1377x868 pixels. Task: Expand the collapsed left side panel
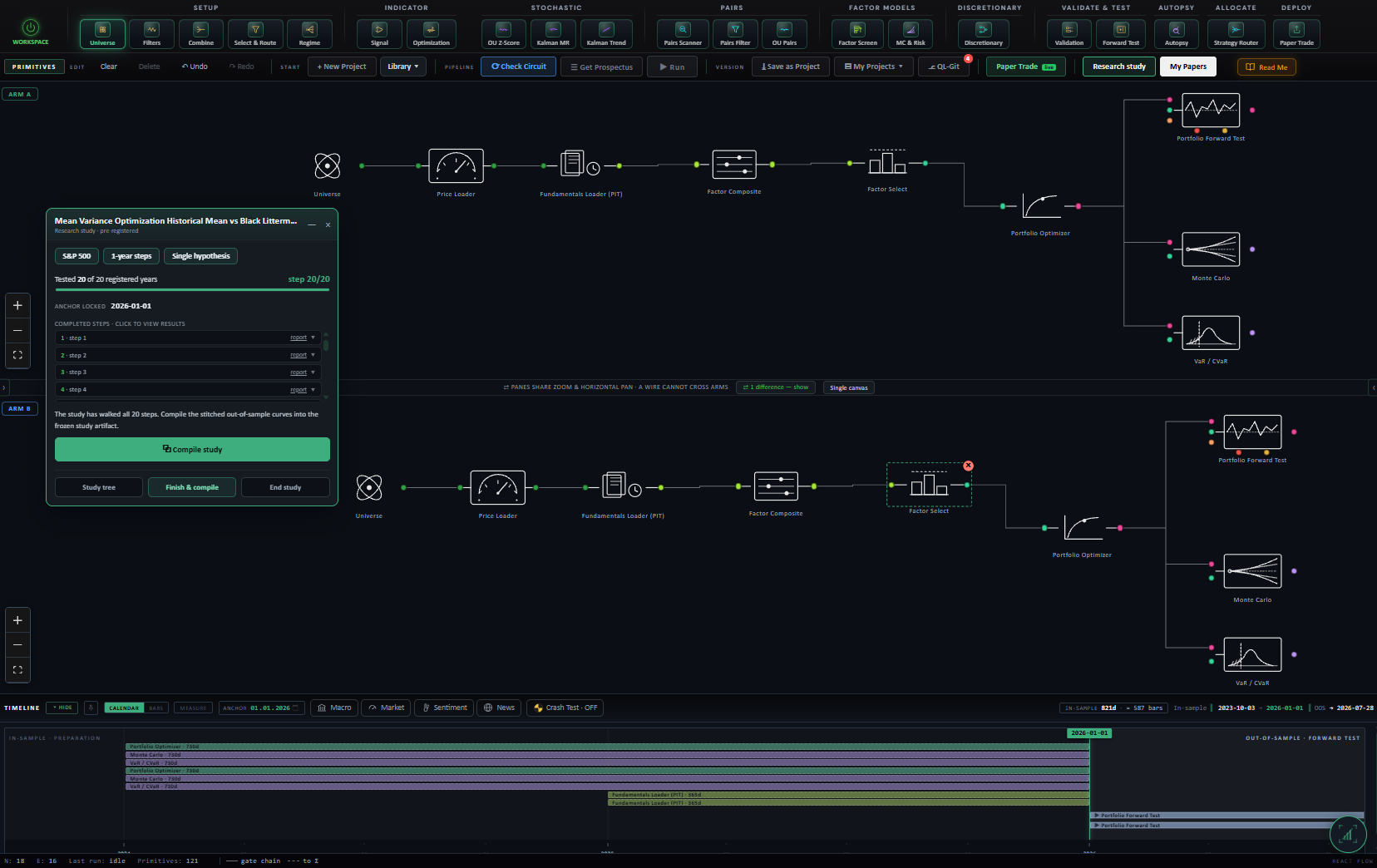pyautogui.click(x=3, y=387)
